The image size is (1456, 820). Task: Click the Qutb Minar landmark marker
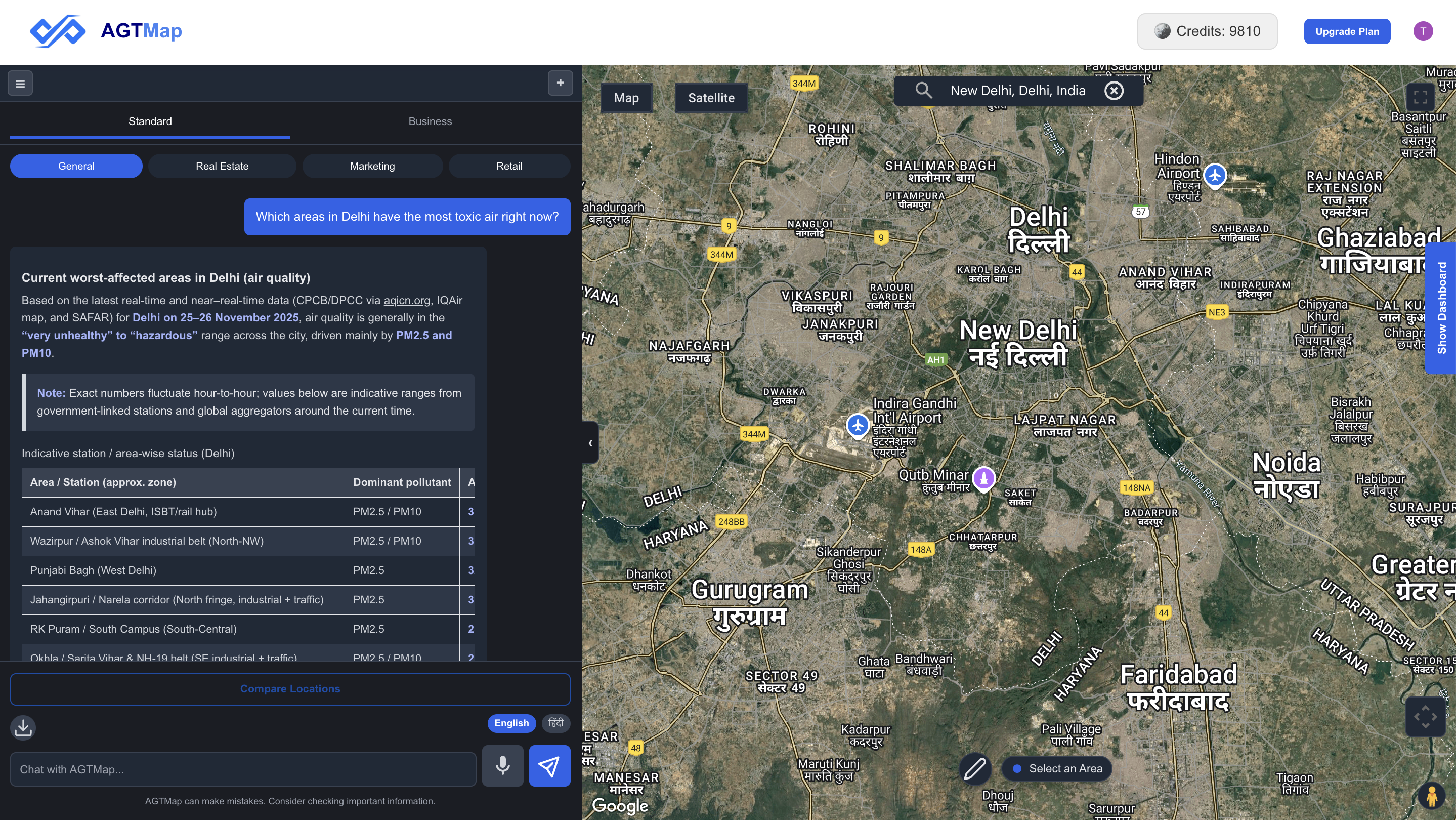pos(983,479)
